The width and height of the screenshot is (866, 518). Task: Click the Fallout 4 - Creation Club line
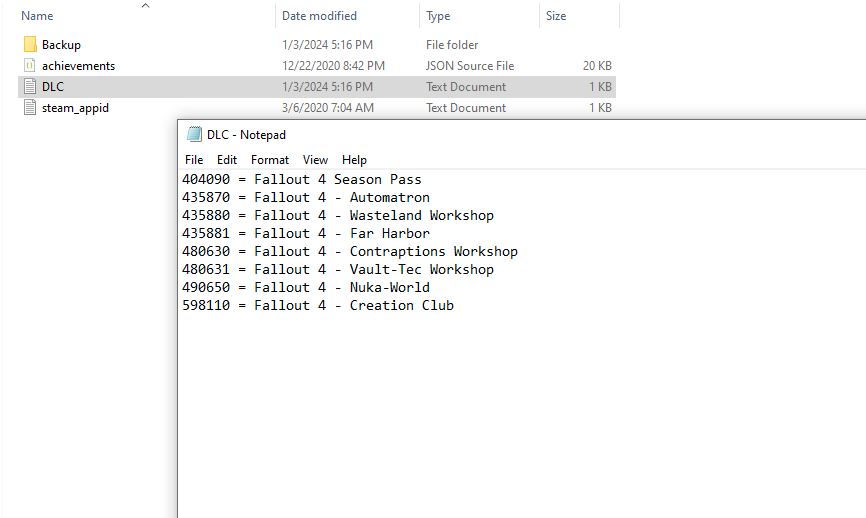tap(318, 305)
